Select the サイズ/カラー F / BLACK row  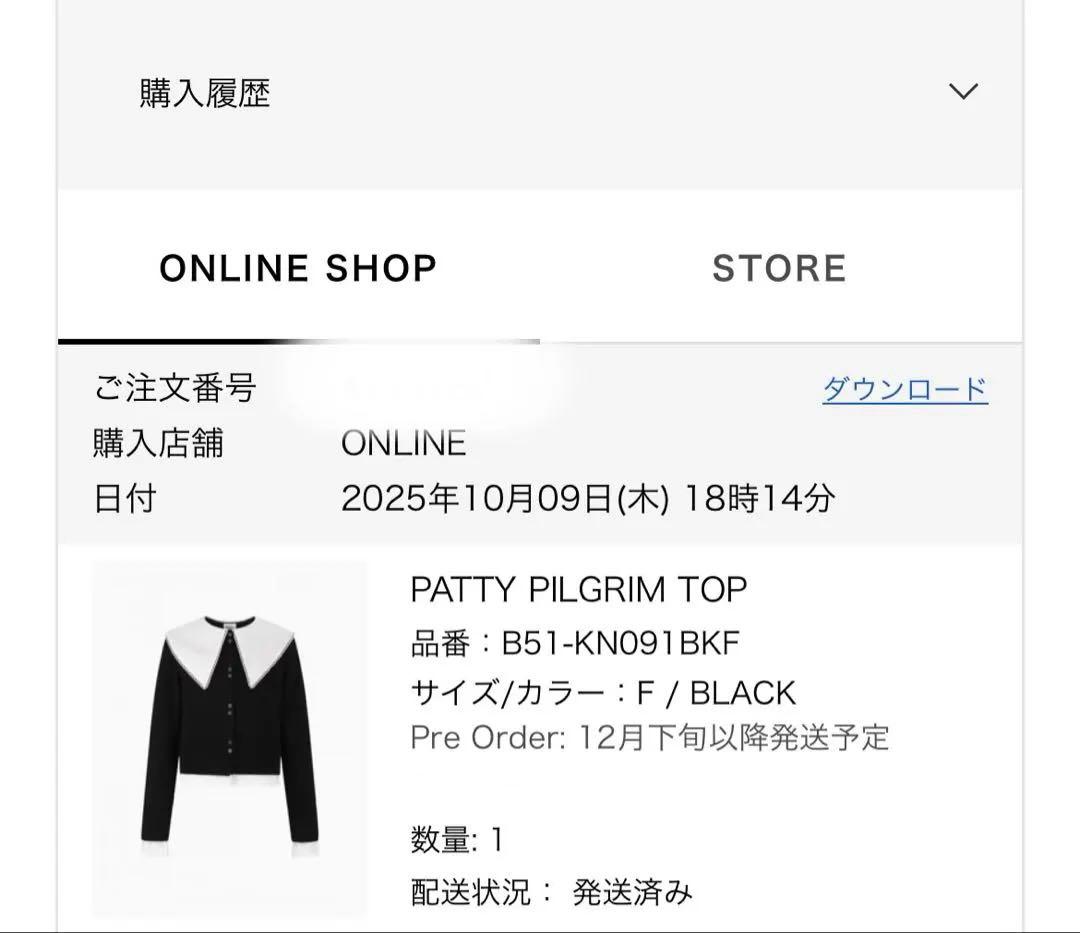click(601, 691)
